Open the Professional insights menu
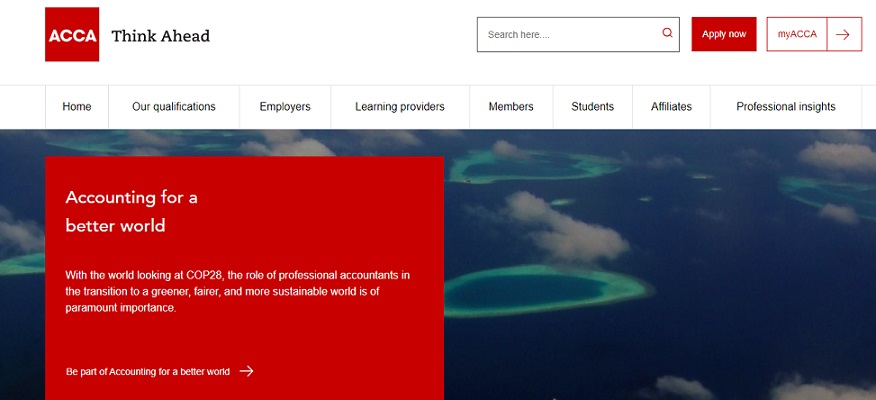 click(x=786, y=107)
